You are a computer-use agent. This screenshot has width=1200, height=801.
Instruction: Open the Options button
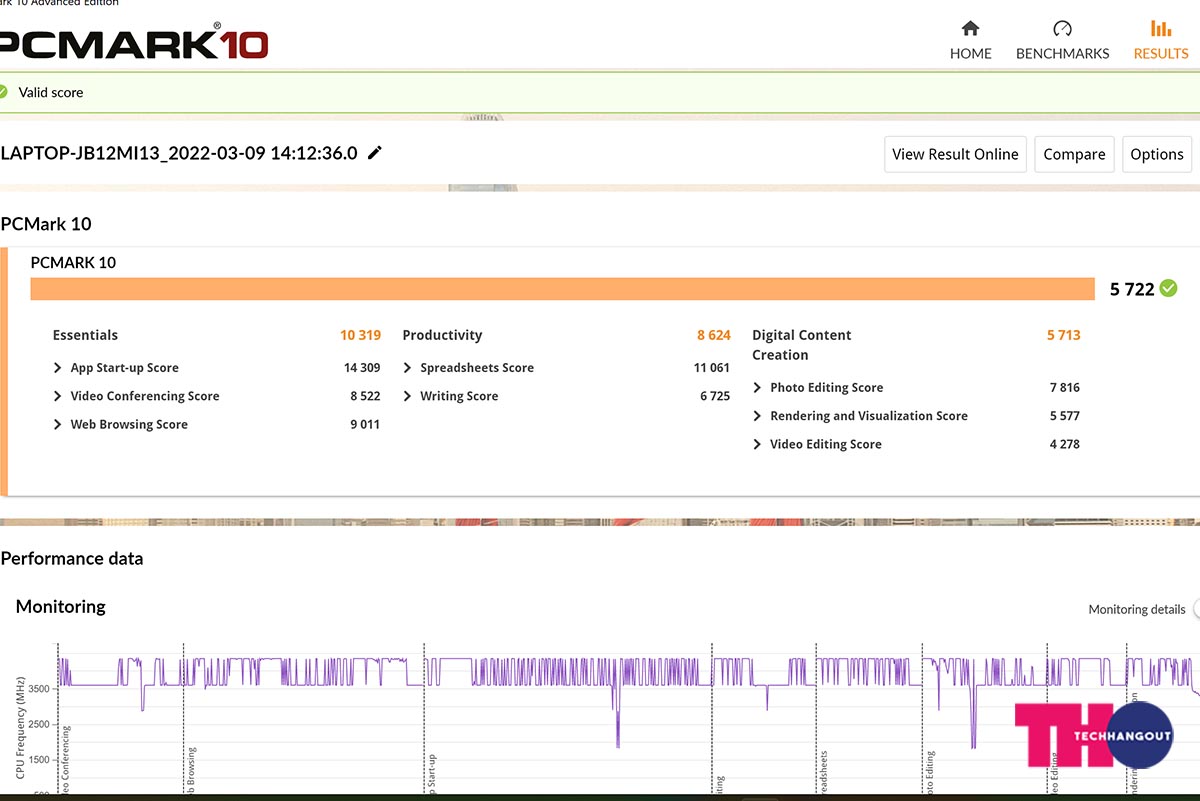(1157, 154)
